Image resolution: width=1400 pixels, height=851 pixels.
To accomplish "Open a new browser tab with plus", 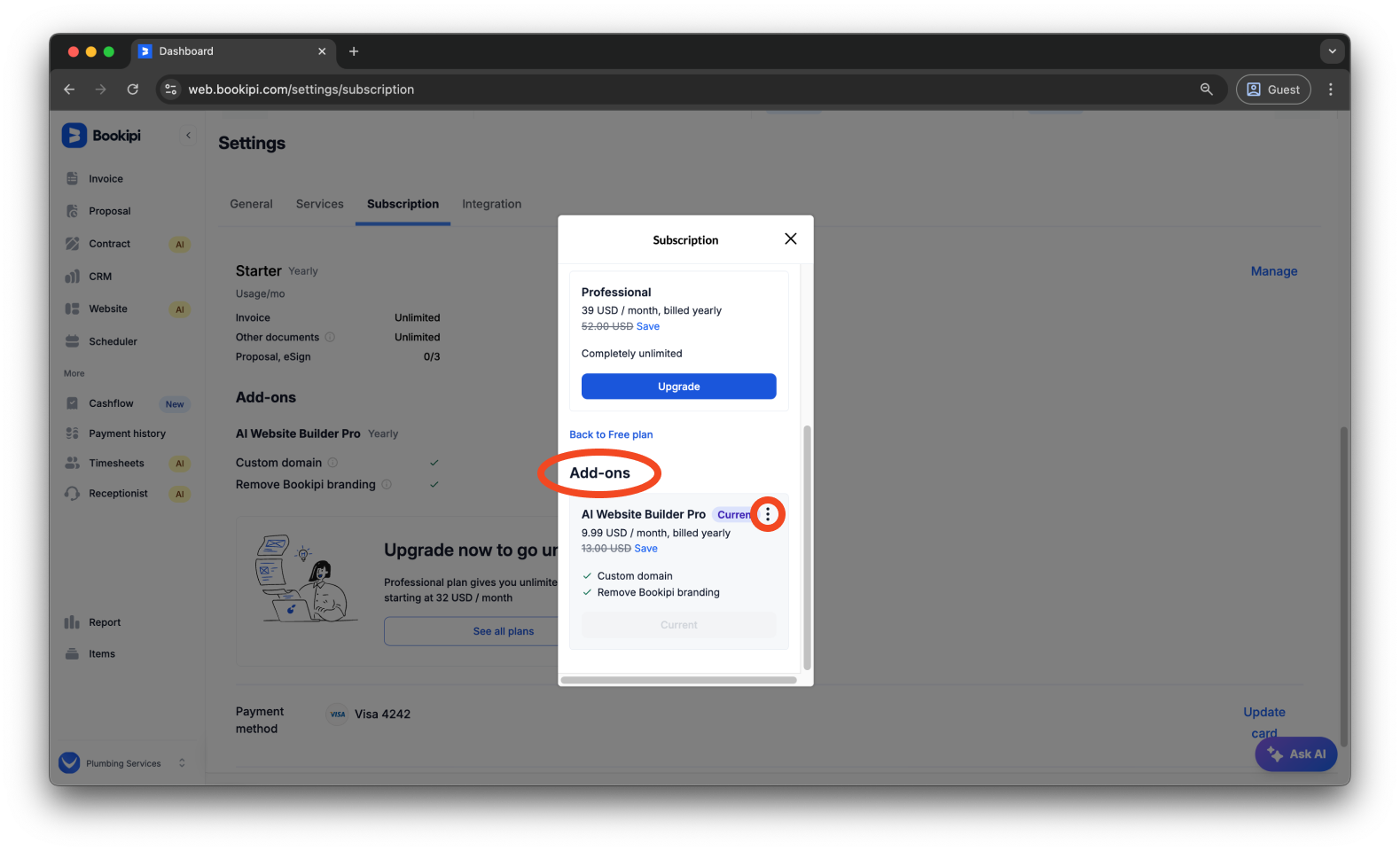I will [354, 51].
